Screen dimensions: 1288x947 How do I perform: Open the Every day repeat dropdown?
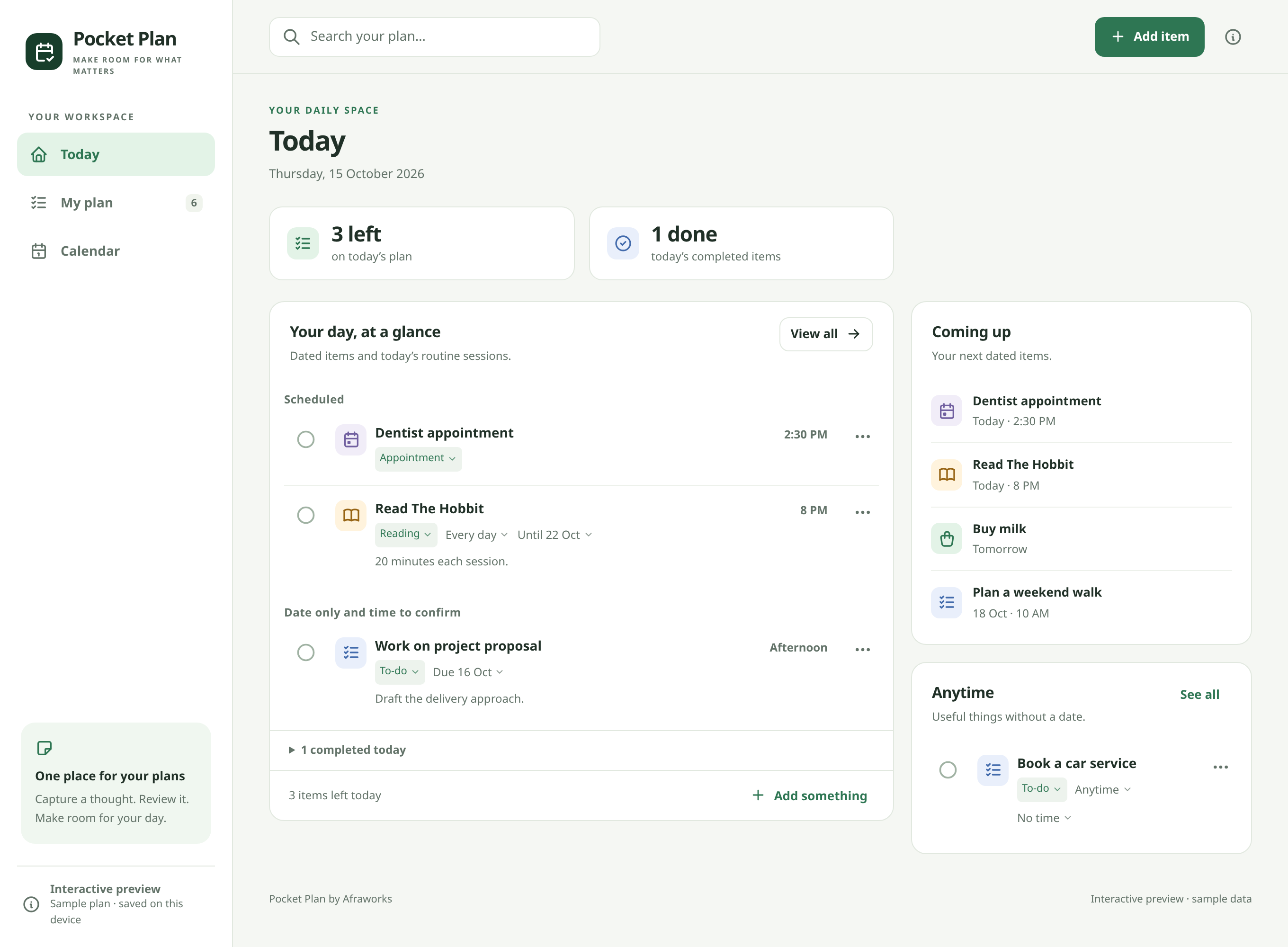(476, 535)
